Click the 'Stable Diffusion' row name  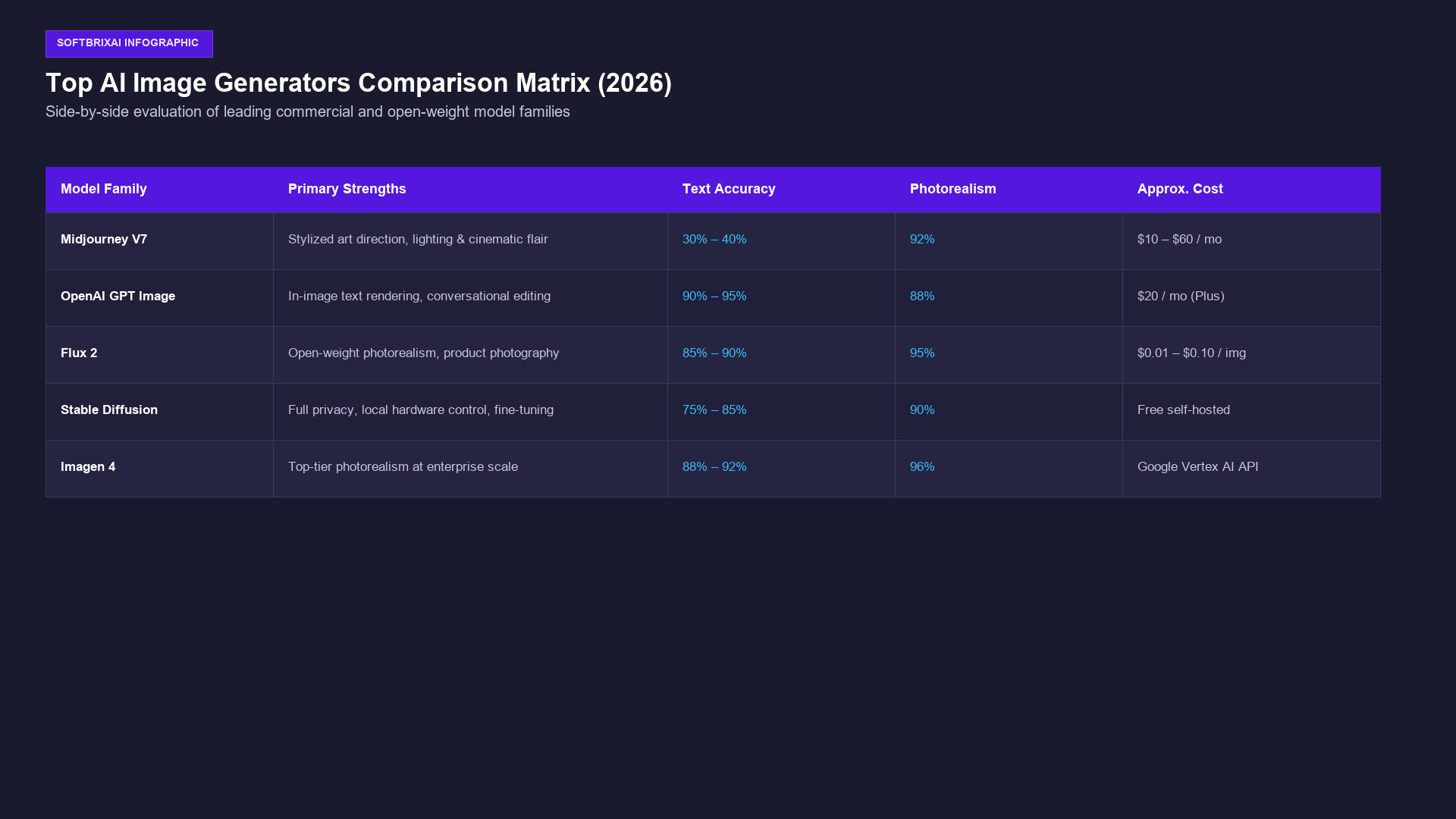tap(109, 410)
